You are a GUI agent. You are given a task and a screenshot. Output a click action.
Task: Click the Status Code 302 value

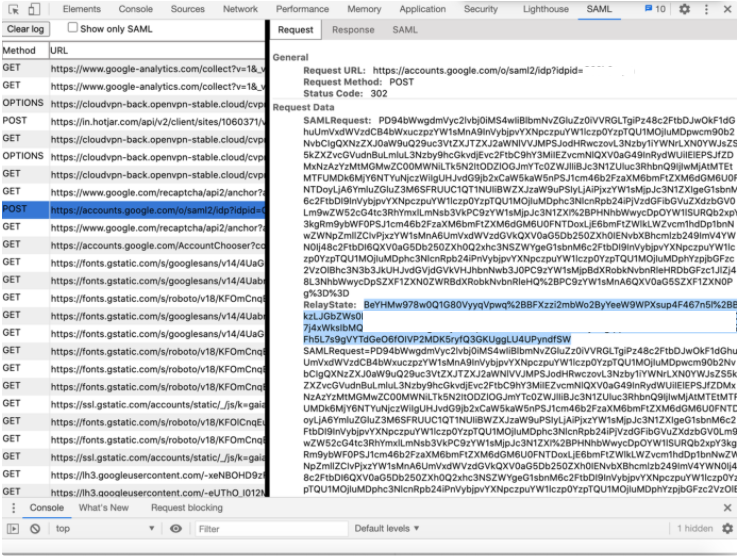pos(379,94)
